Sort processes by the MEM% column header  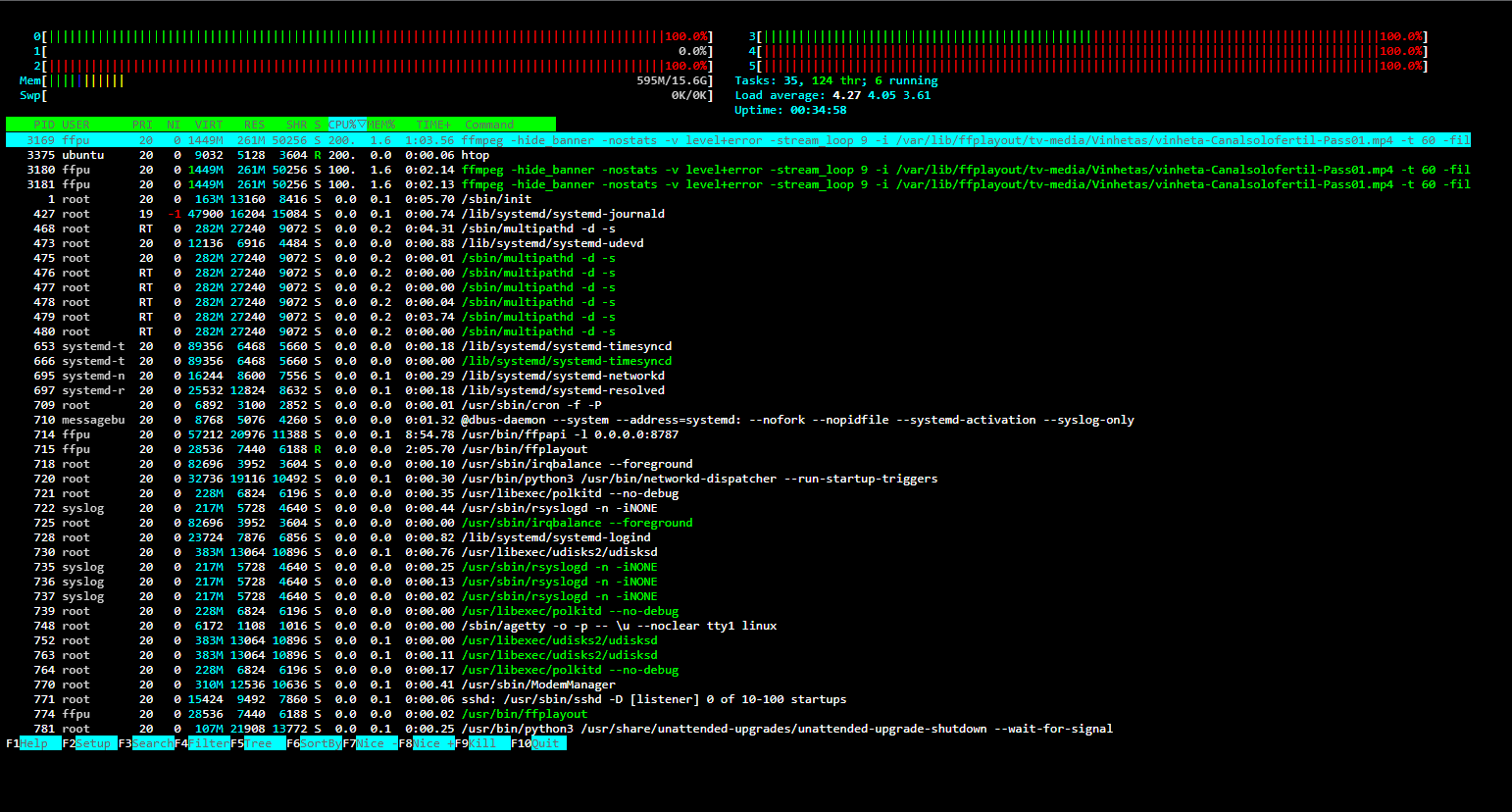(380, 125)
